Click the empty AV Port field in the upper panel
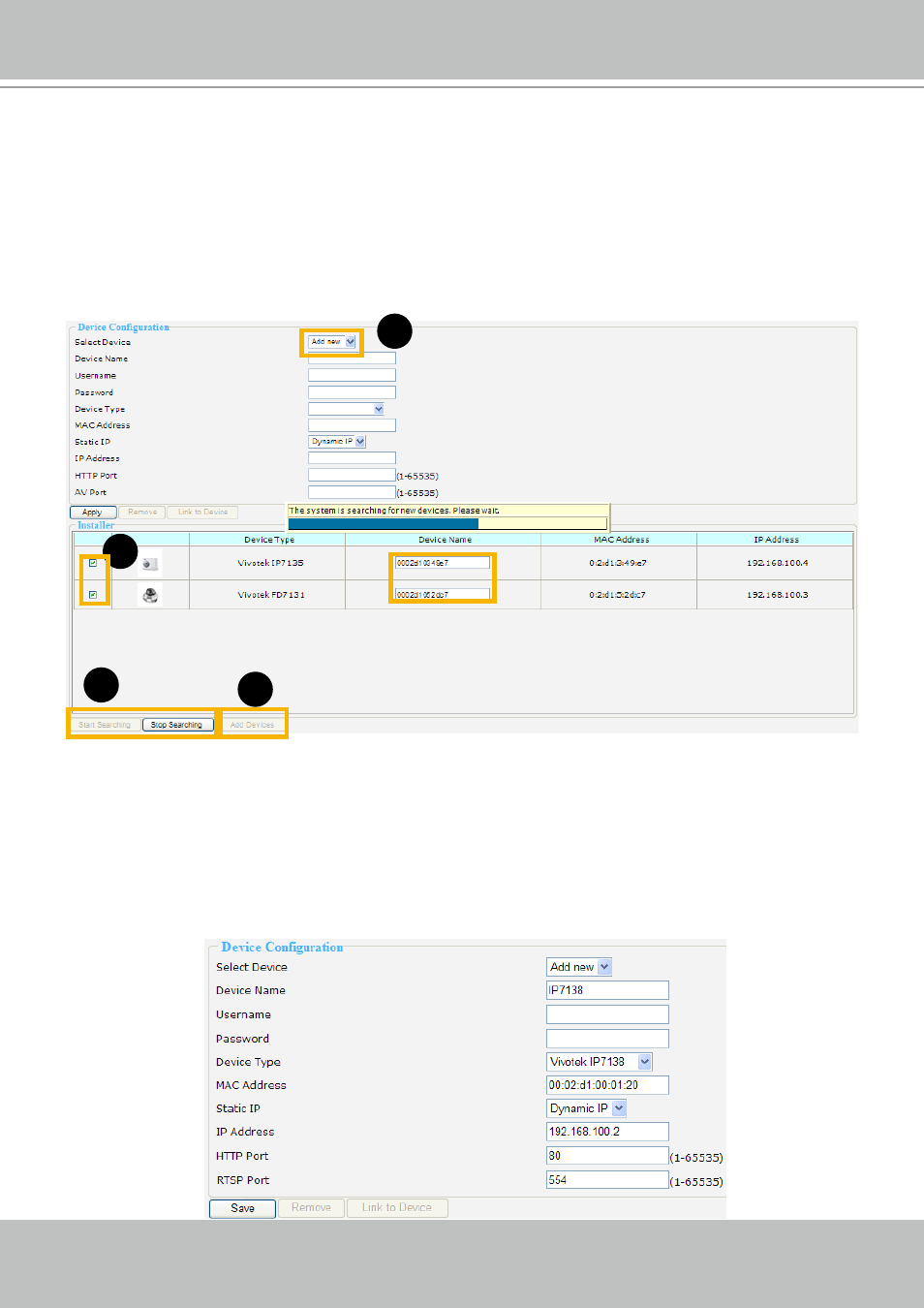Screen dimensions: 924x1308 point(352,492)
